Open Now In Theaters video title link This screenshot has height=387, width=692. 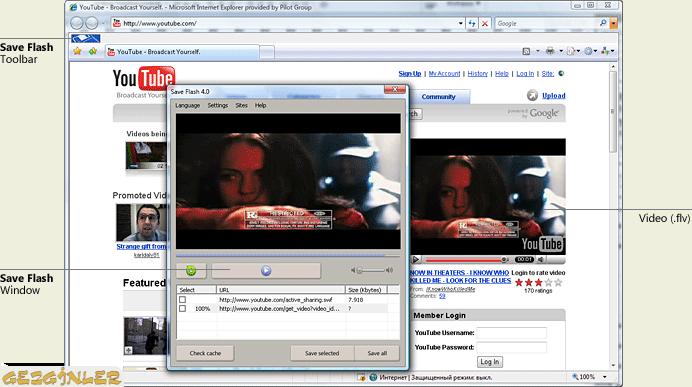[460, 277]
